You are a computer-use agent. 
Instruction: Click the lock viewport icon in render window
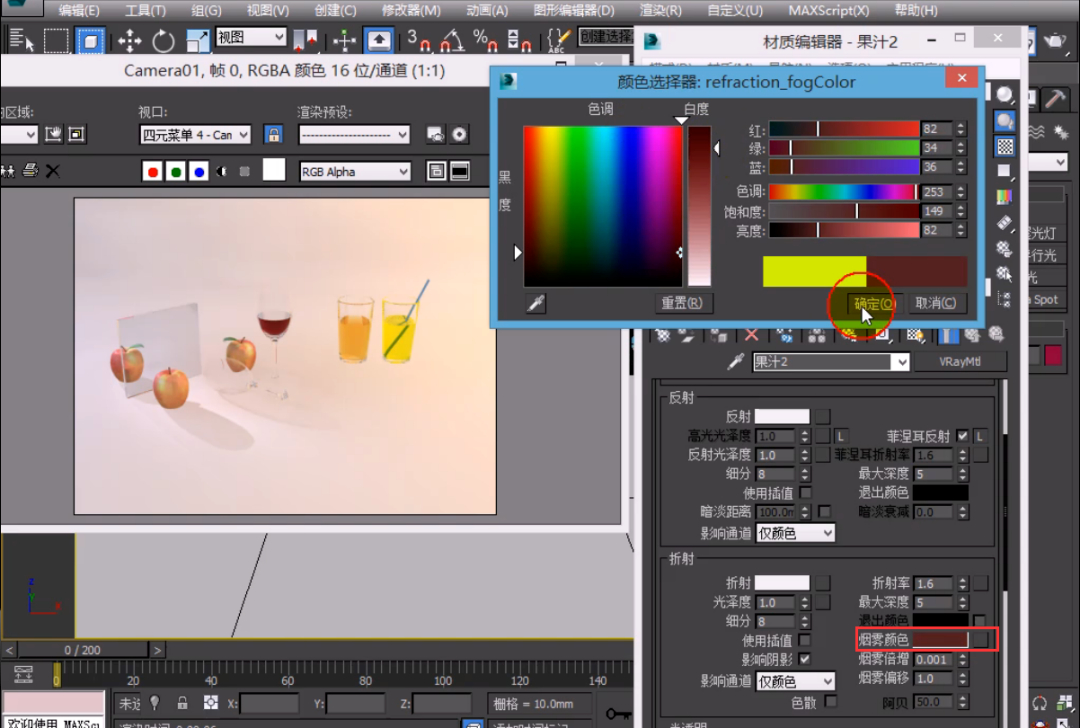click(x=273, y=134)
